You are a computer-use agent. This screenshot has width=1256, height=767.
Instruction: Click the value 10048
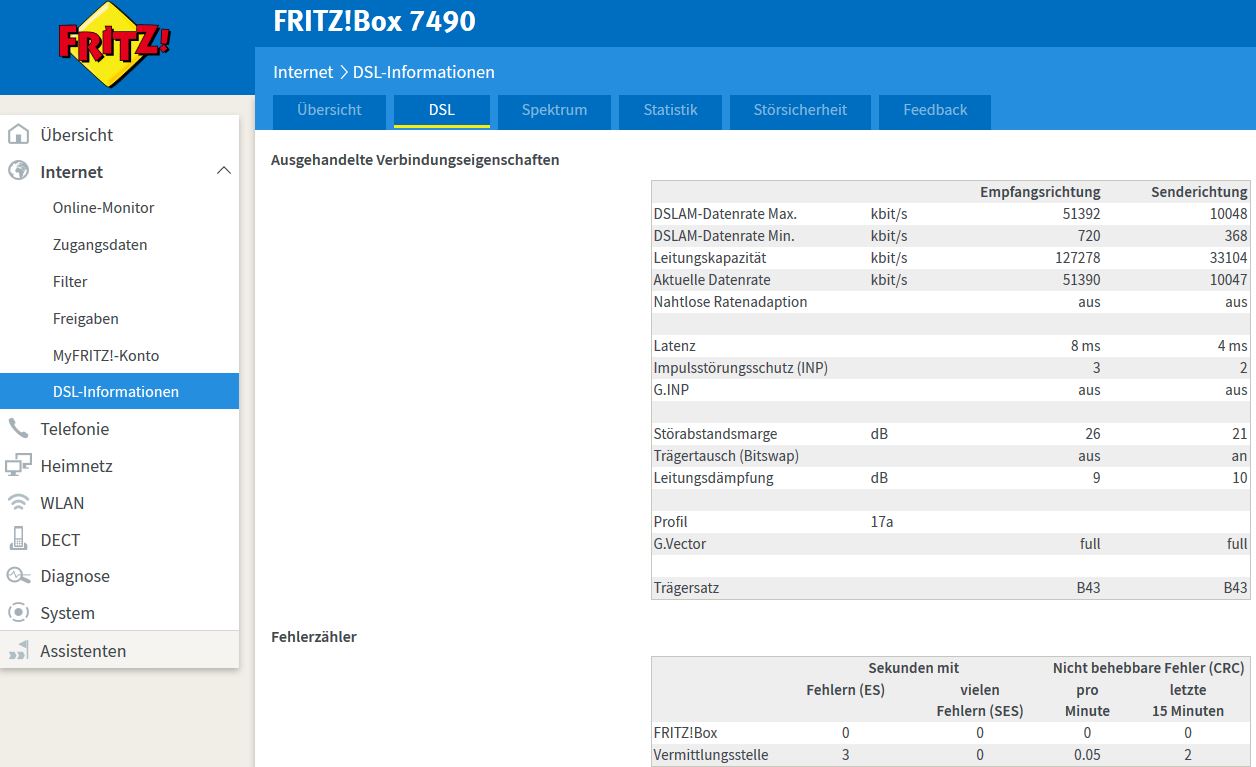[1229, 214]
